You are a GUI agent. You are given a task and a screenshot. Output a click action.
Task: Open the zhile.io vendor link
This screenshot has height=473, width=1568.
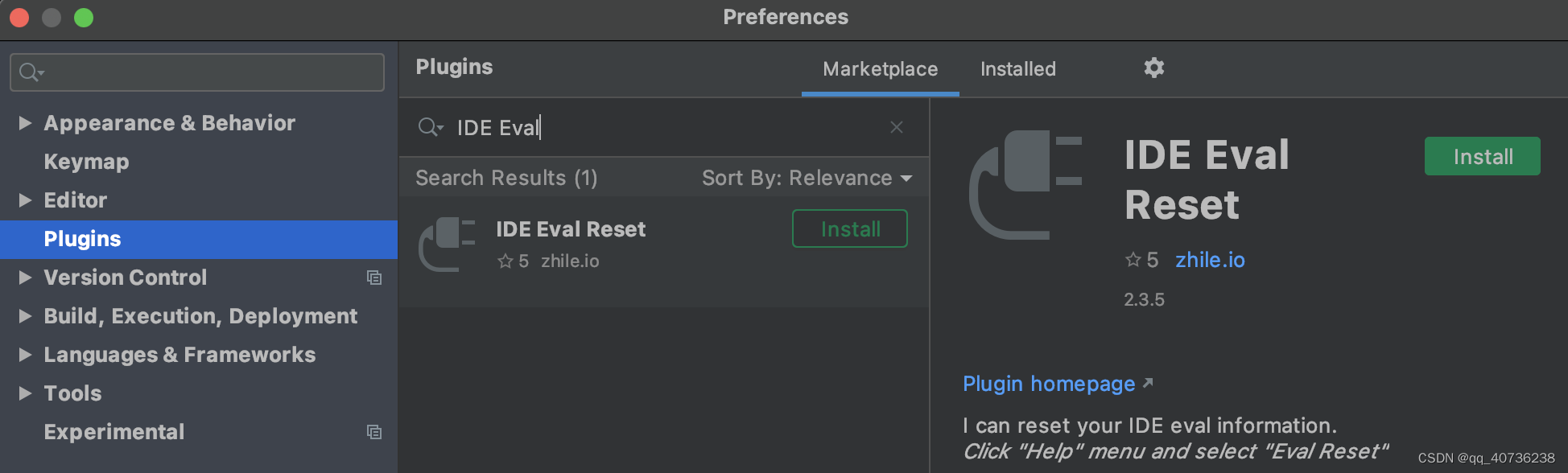1210,260
